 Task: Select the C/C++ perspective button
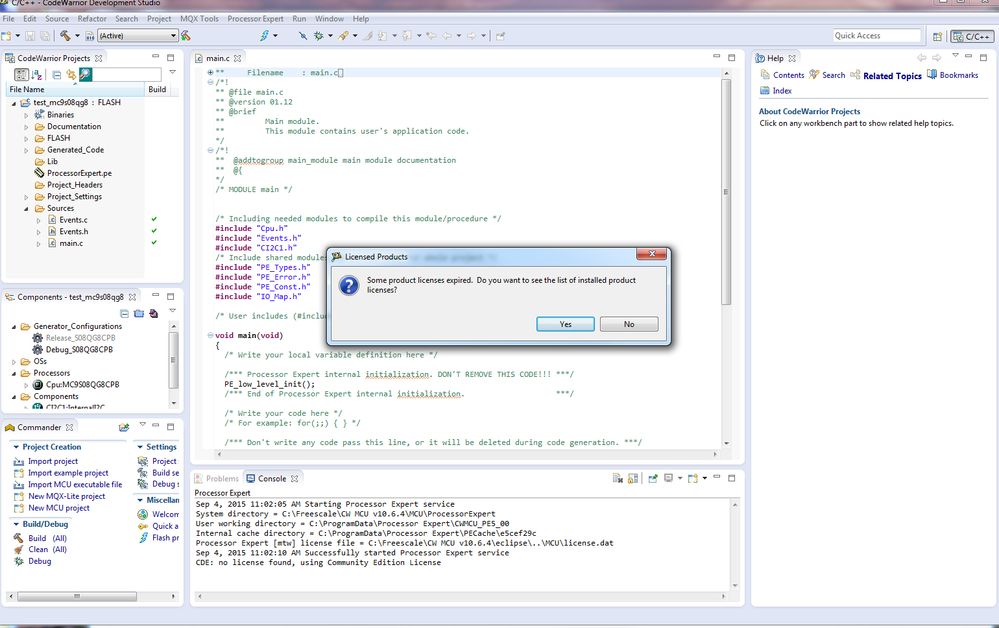coord(972,36)
